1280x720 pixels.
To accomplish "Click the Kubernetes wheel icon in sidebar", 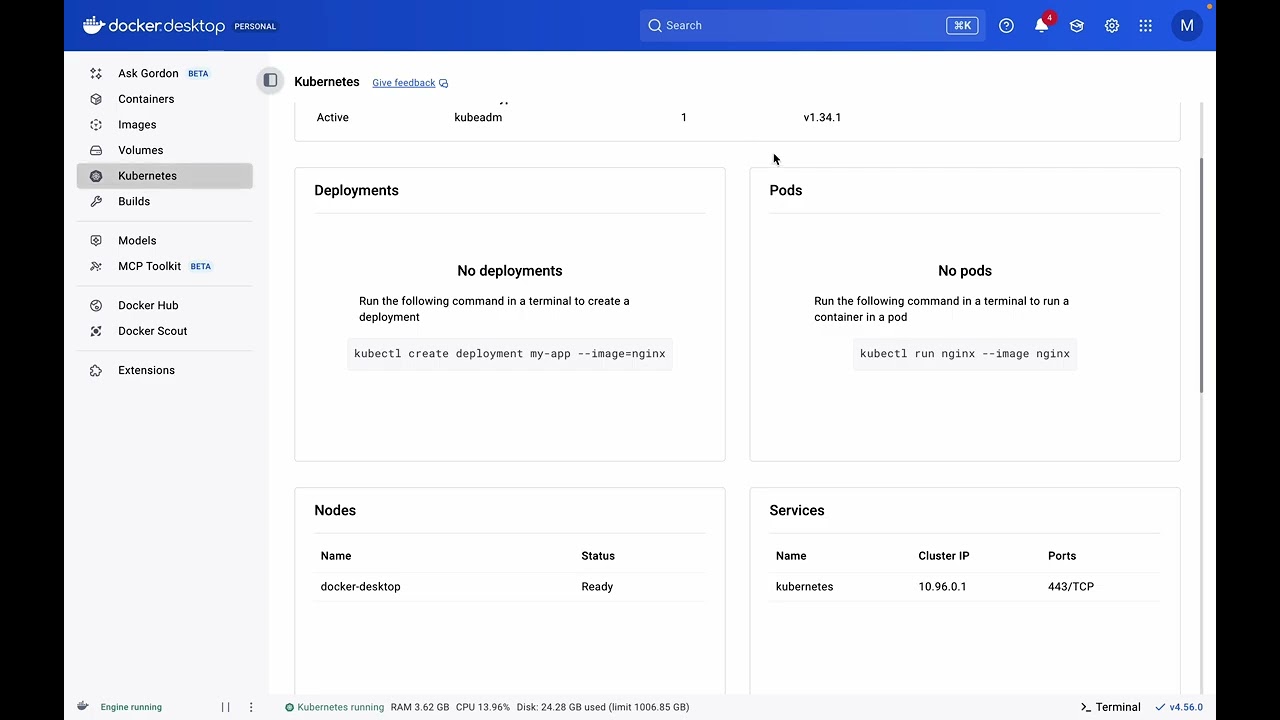I will [96, 176].
